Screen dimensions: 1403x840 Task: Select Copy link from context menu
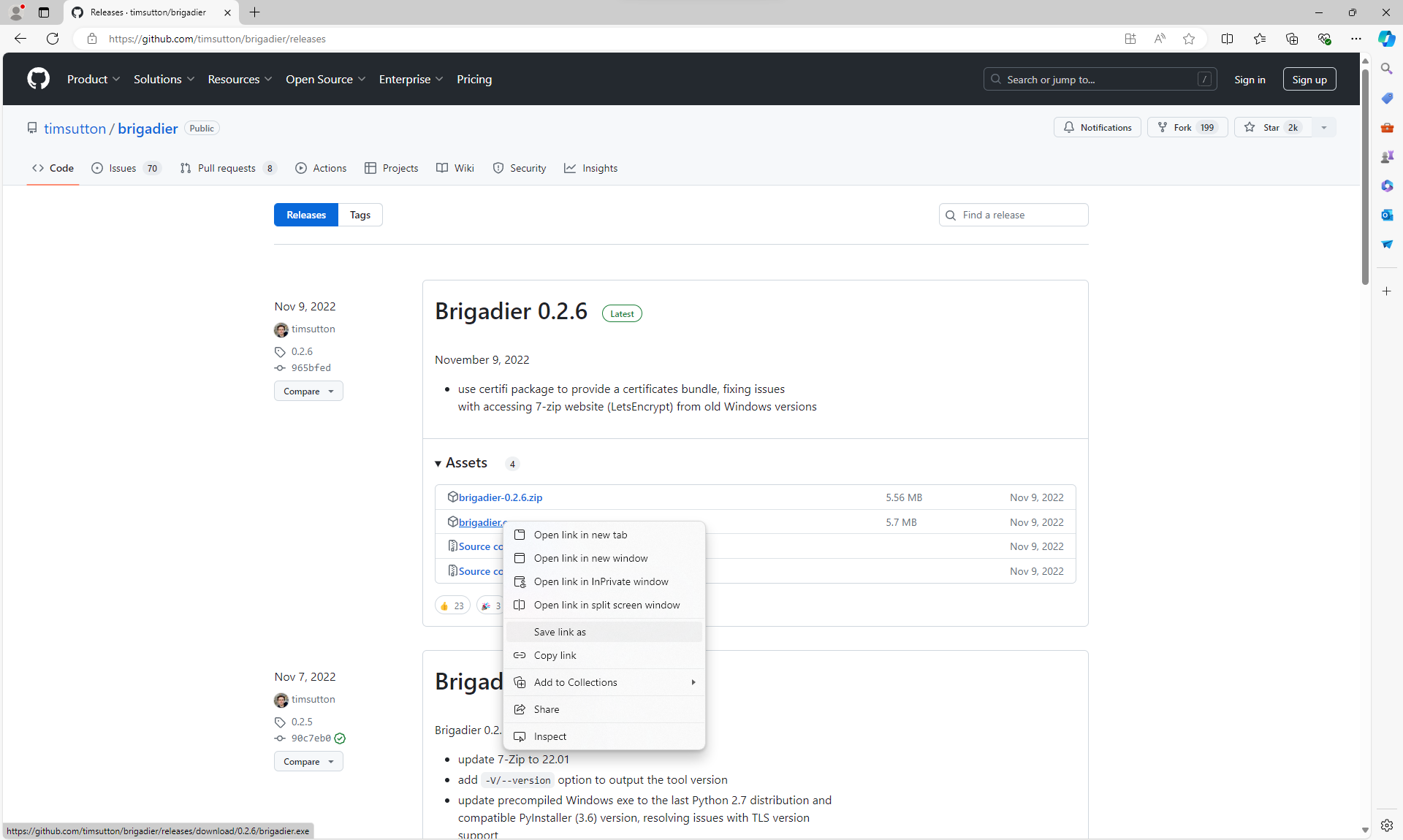tap(604, 655)
